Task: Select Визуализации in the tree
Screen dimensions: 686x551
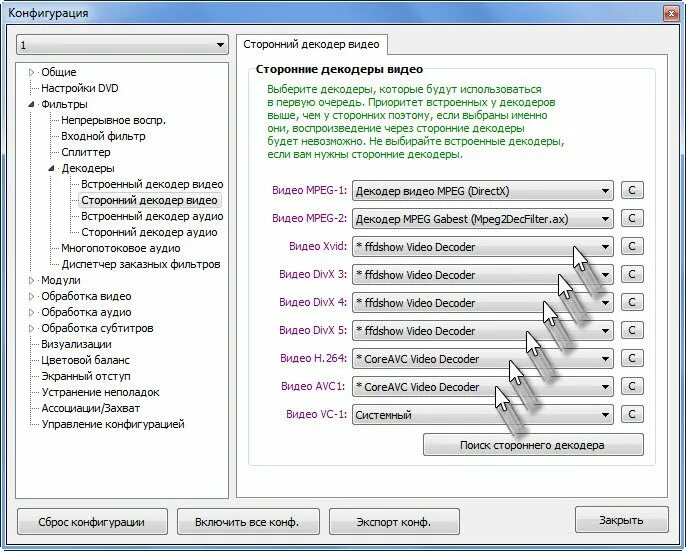Action: 76,344
